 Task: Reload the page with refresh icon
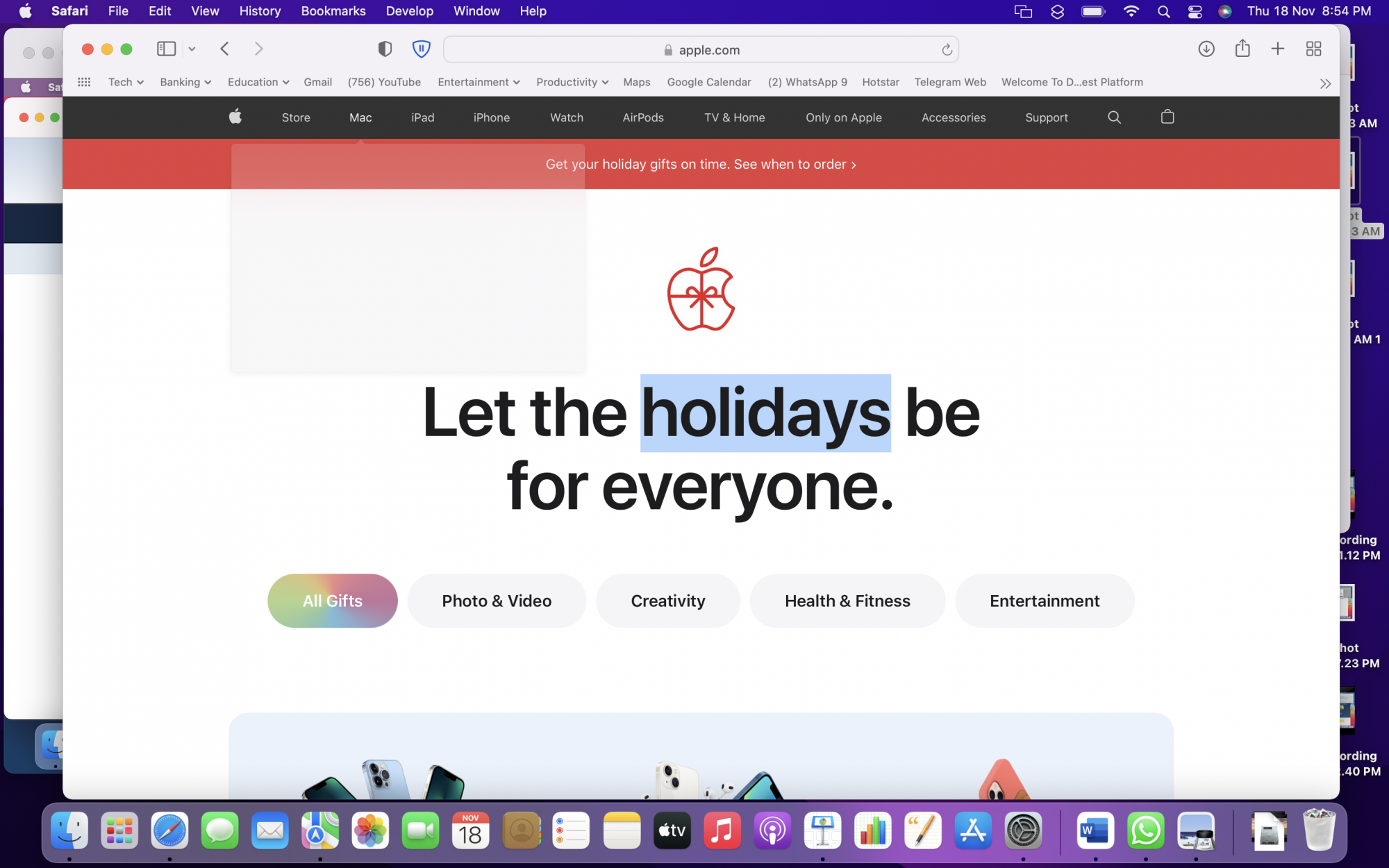coord(947,50)
